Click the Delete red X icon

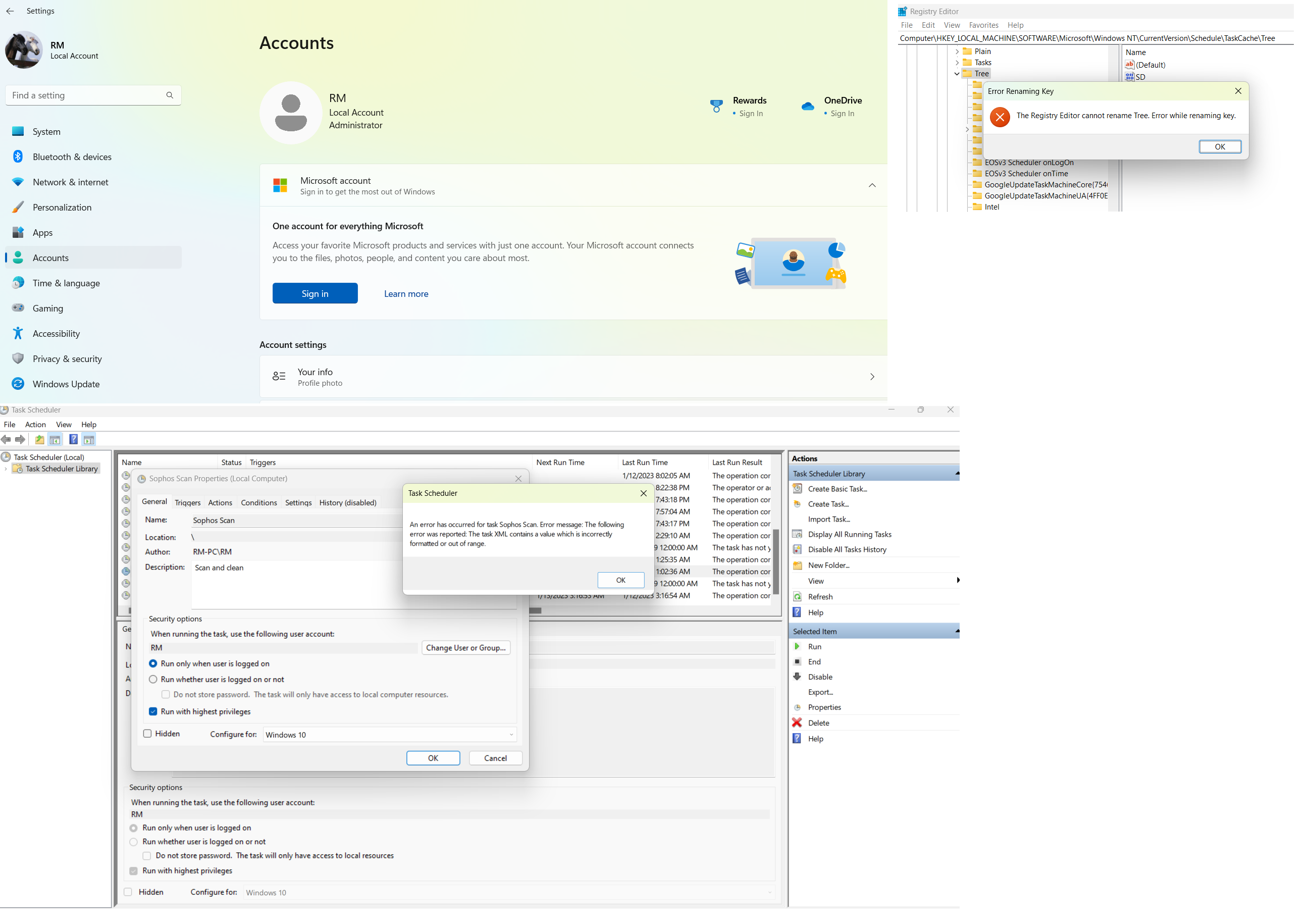[797, 723]
